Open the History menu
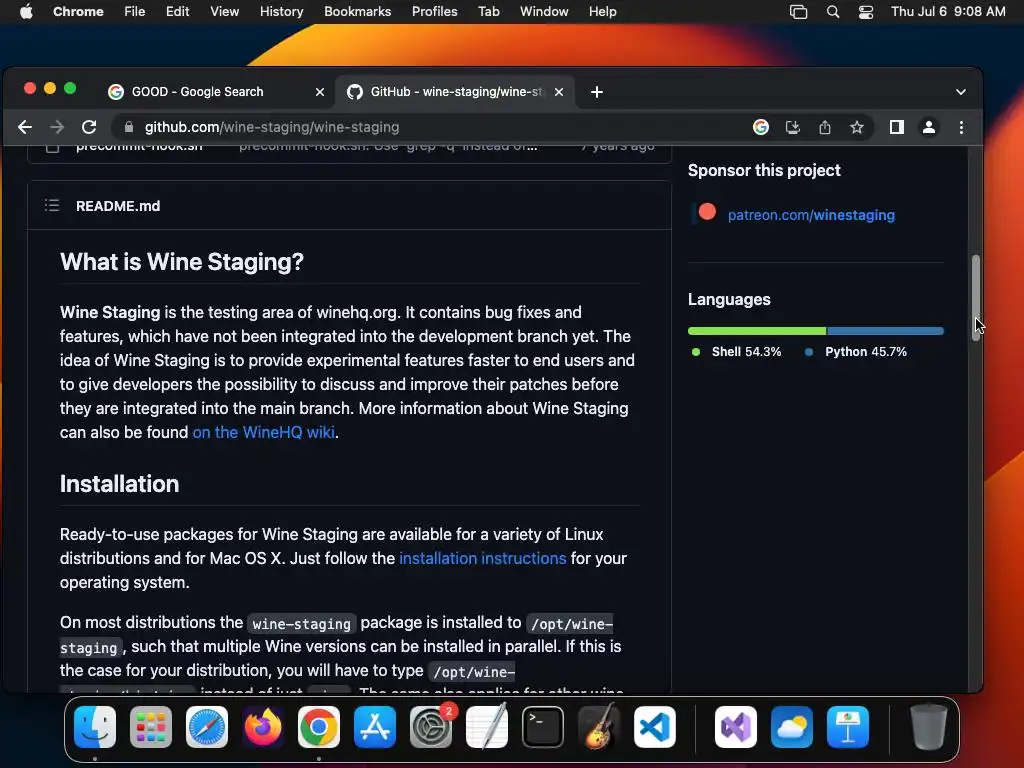 pyautogui.click(x=281, y=12)
